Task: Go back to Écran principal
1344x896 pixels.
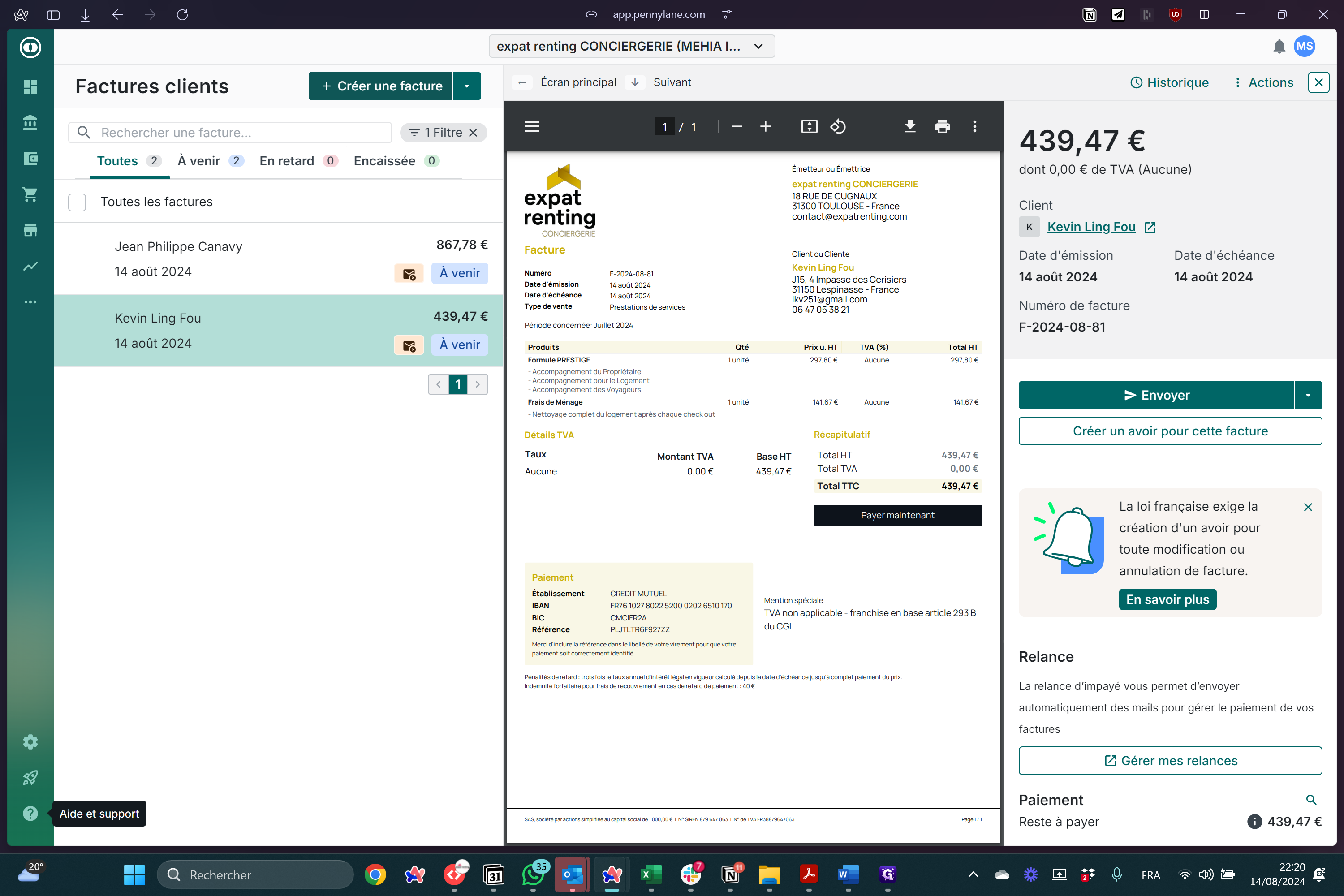Action: tap(564, 82)
